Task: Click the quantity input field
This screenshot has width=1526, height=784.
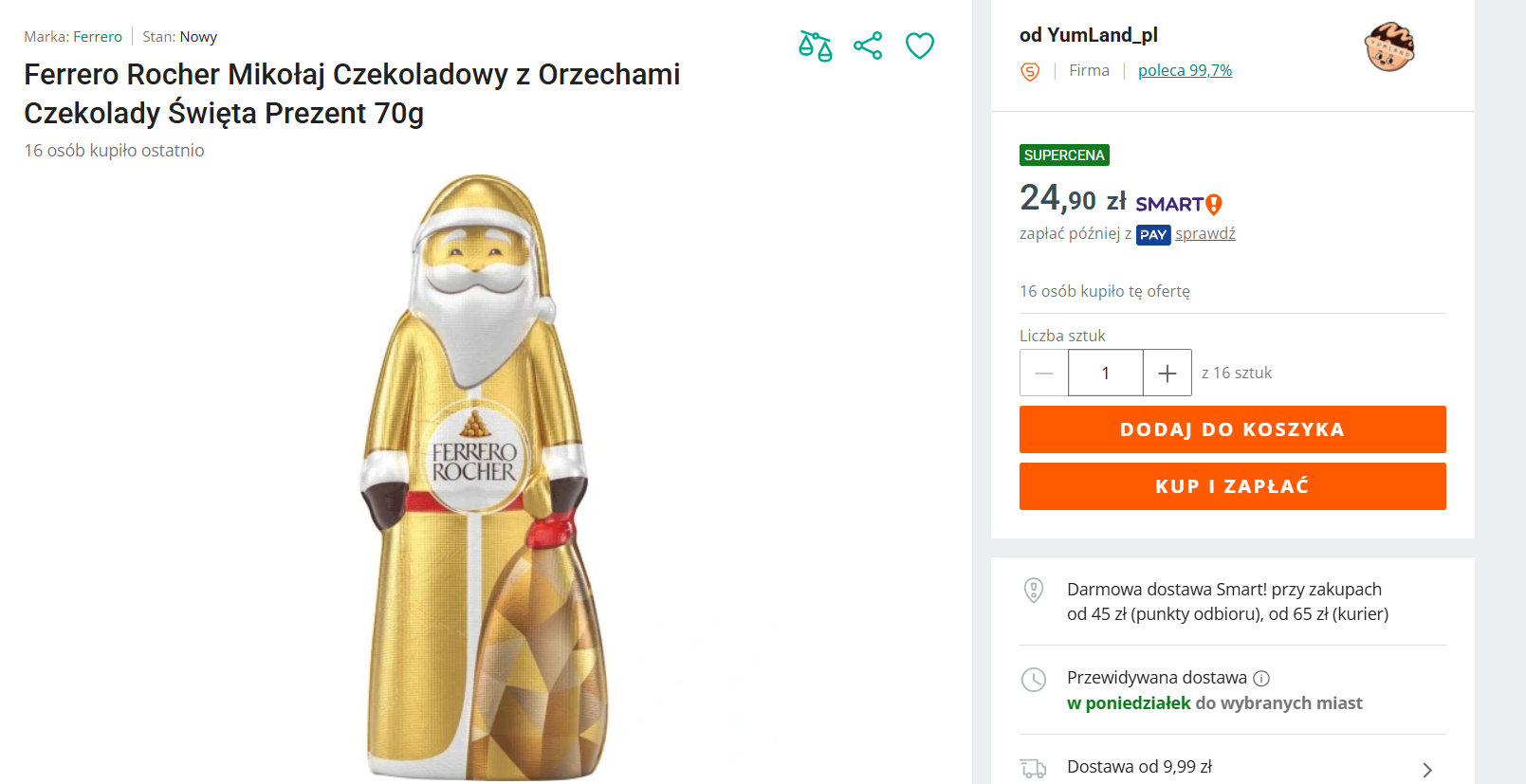Action: point(1105,374)
